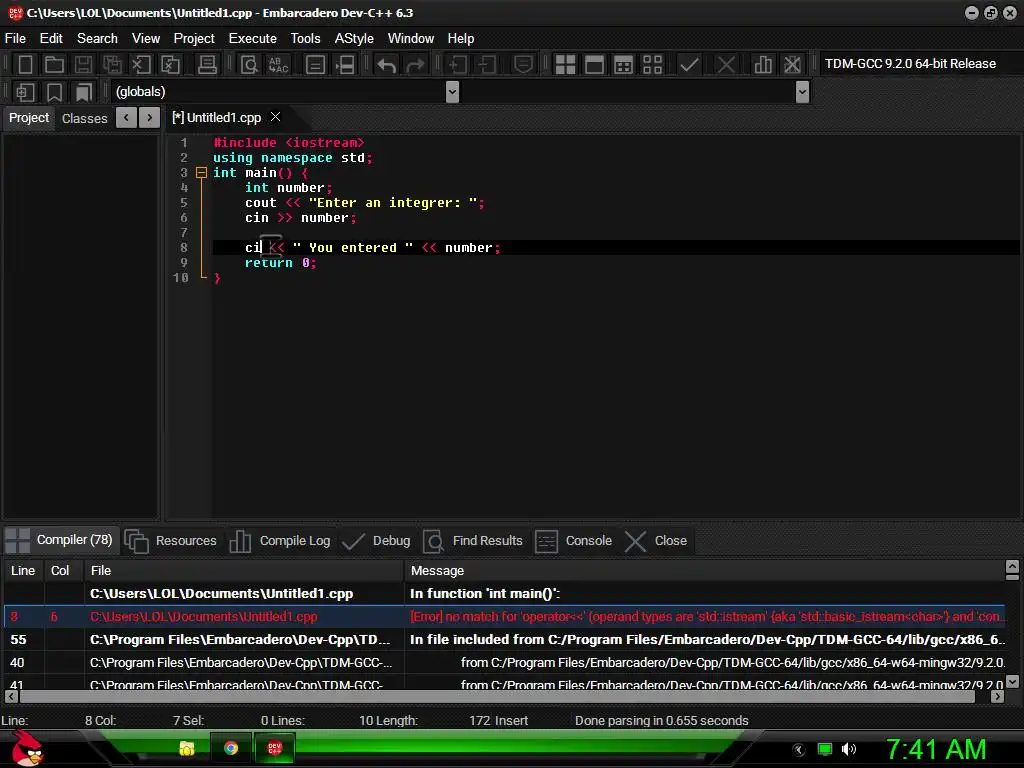Collapse the main() fold marker on line 3
This screenshot has width=1024, height=768.
201,173
